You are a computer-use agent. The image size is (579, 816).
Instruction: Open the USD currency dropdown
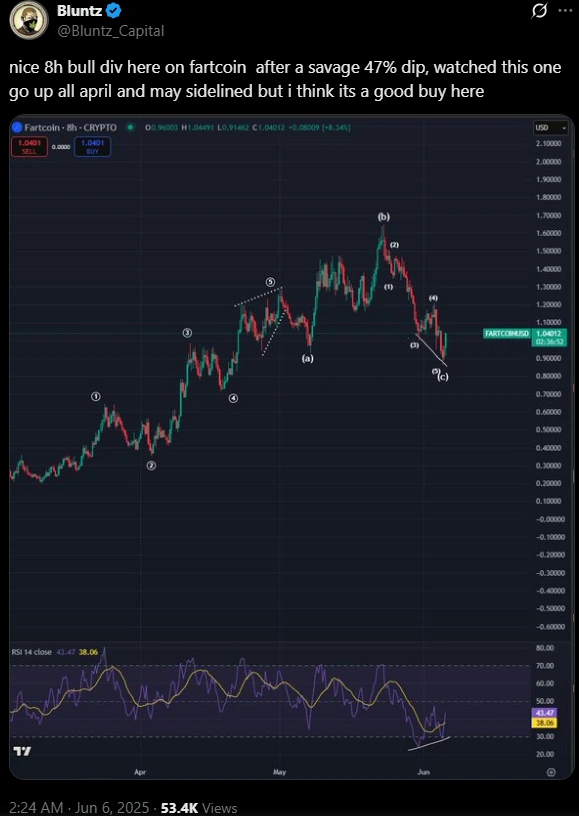pos(550,128)
